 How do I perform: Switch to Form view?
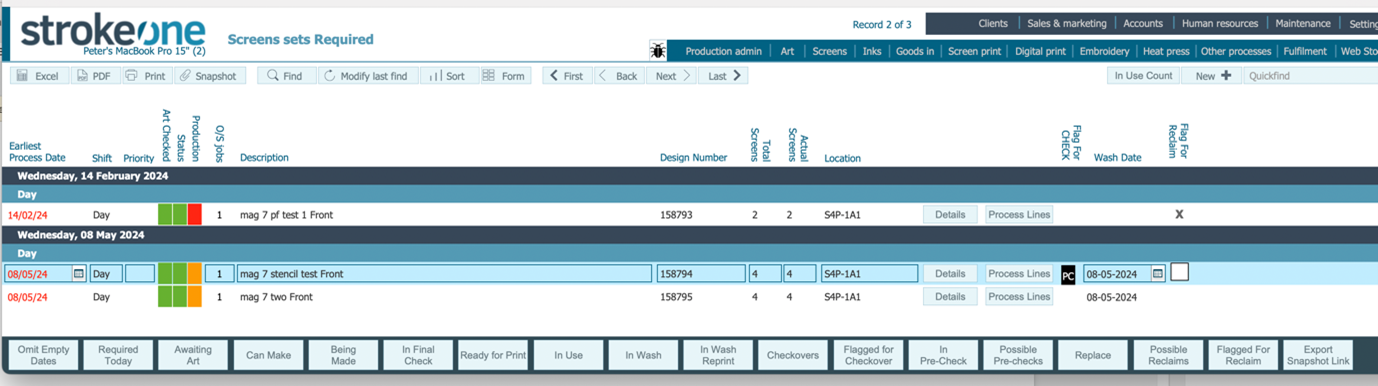coord(505,76)
